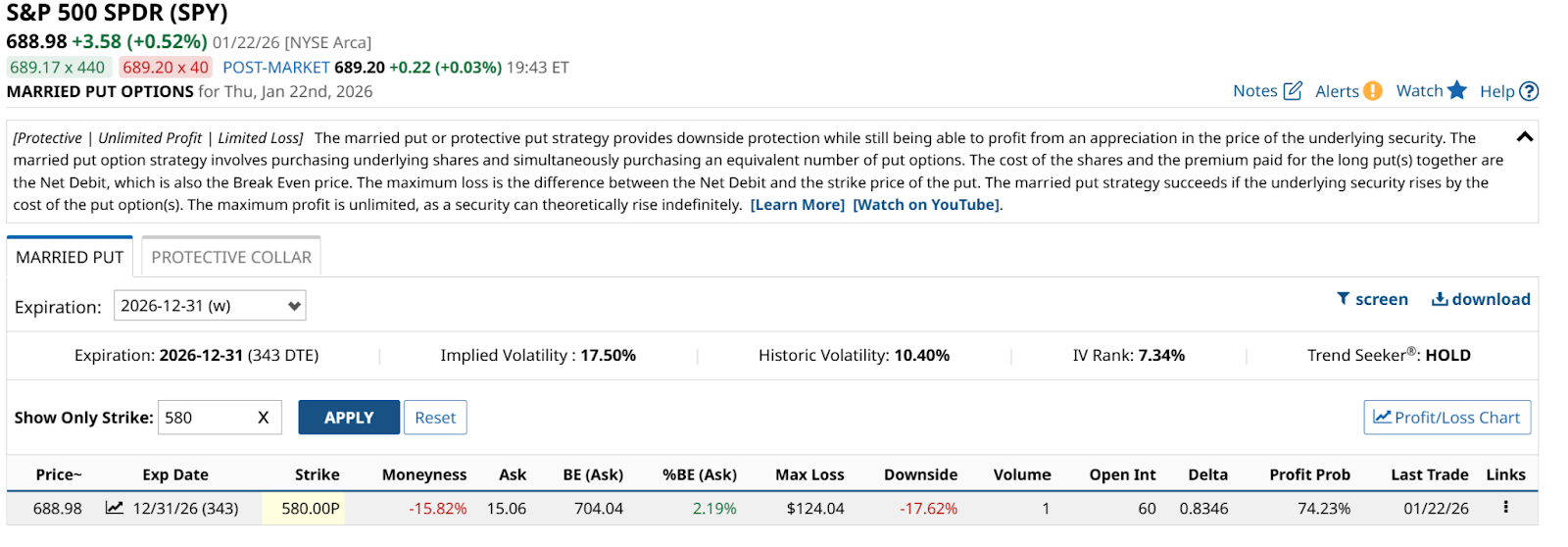Open the Help question mark icon
This screenshot has width=1568, height=547.
click(1529, 91)
